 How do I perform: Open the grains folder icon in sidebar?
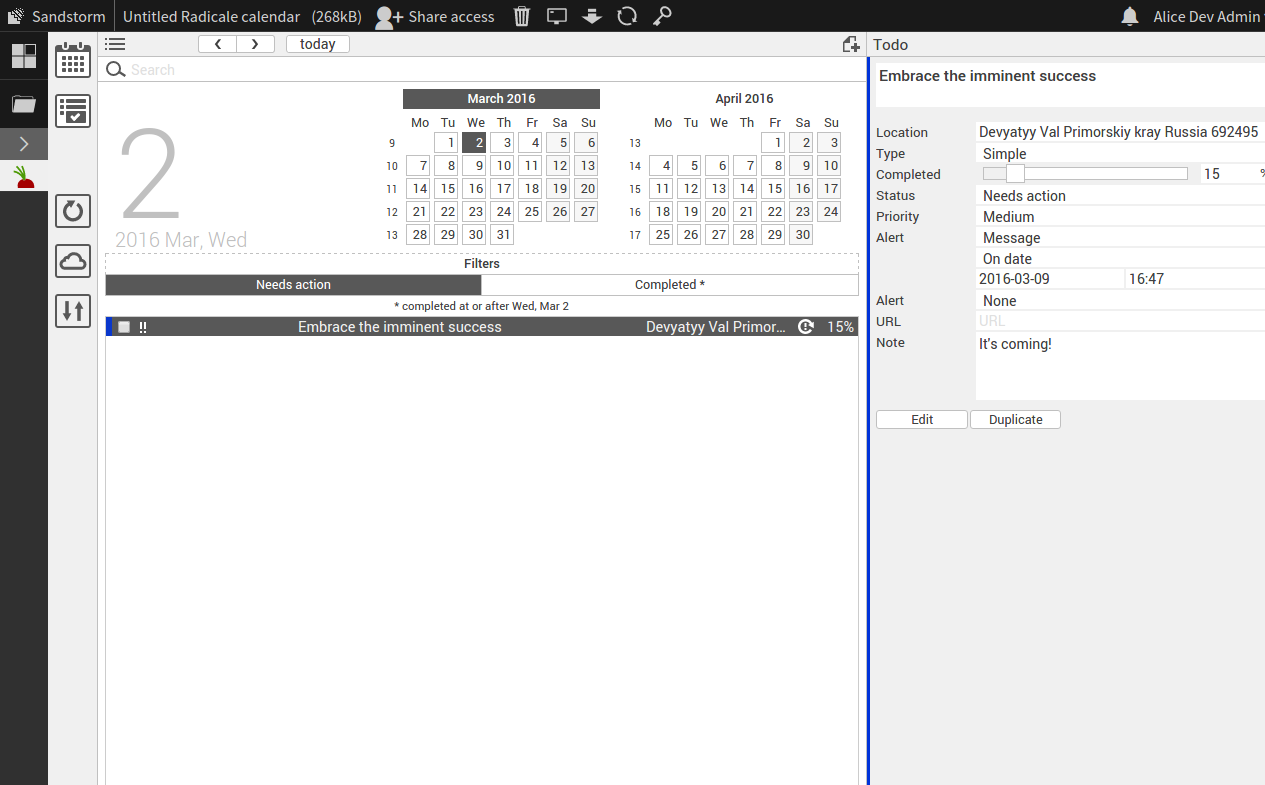[x=24, y=104]
